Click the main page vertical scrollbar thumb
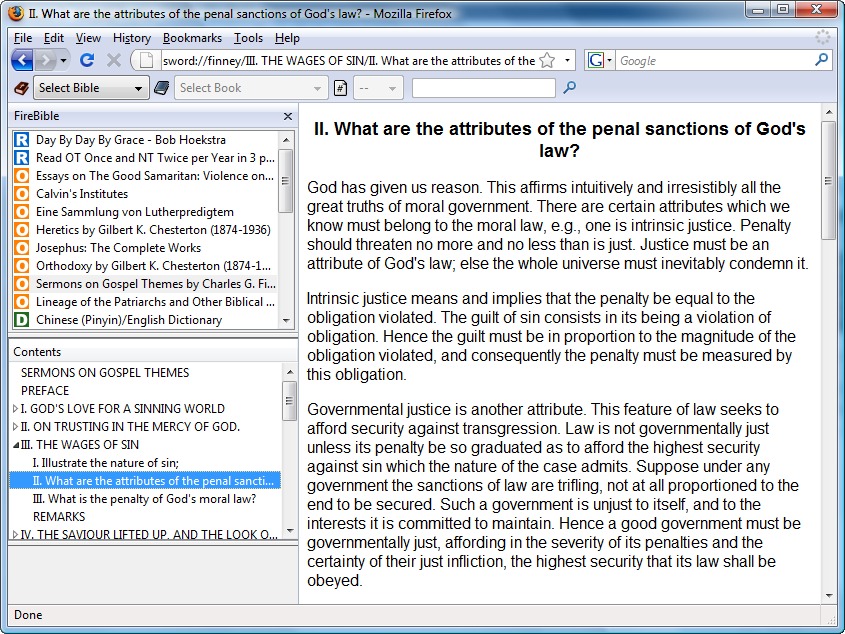This screenshot has height=634, width=845. [x=829, y=180]
